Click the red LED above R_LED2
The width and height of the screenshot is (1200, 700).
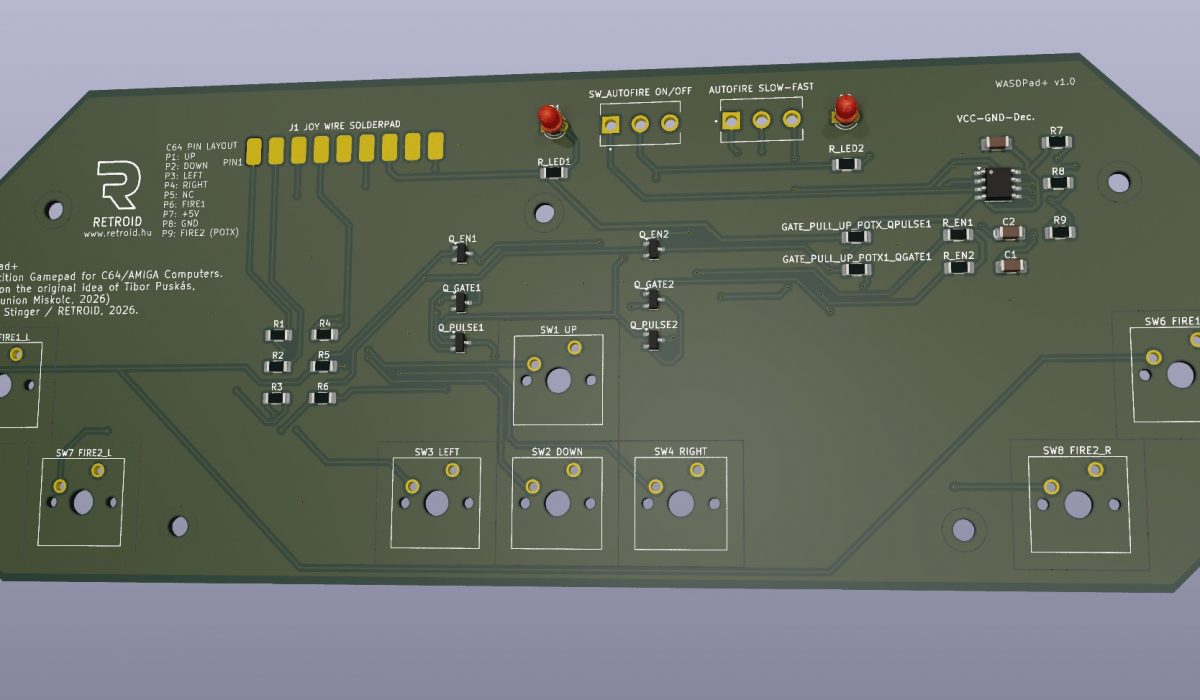[846, 112]
